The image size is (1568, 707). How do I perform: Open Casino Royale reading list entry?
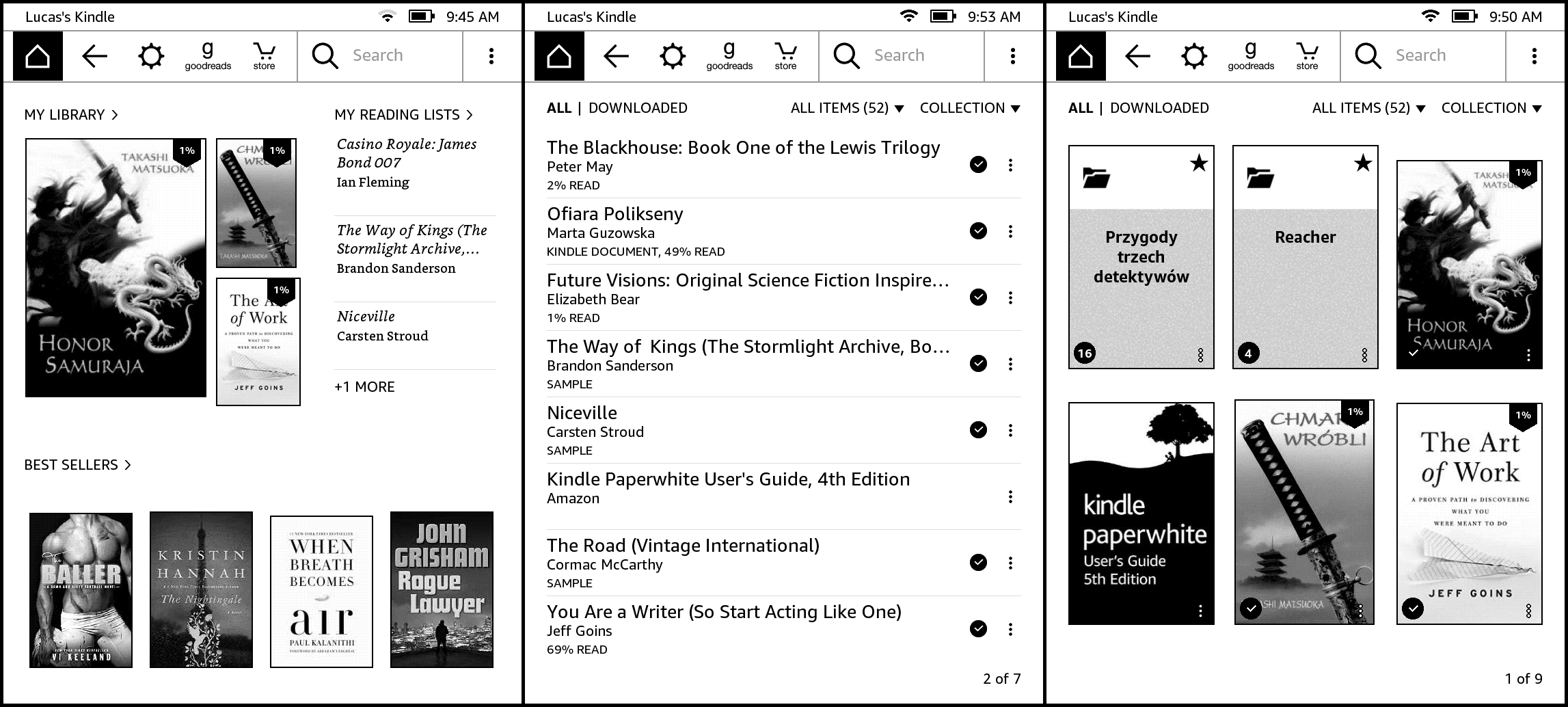pos(415,163)
